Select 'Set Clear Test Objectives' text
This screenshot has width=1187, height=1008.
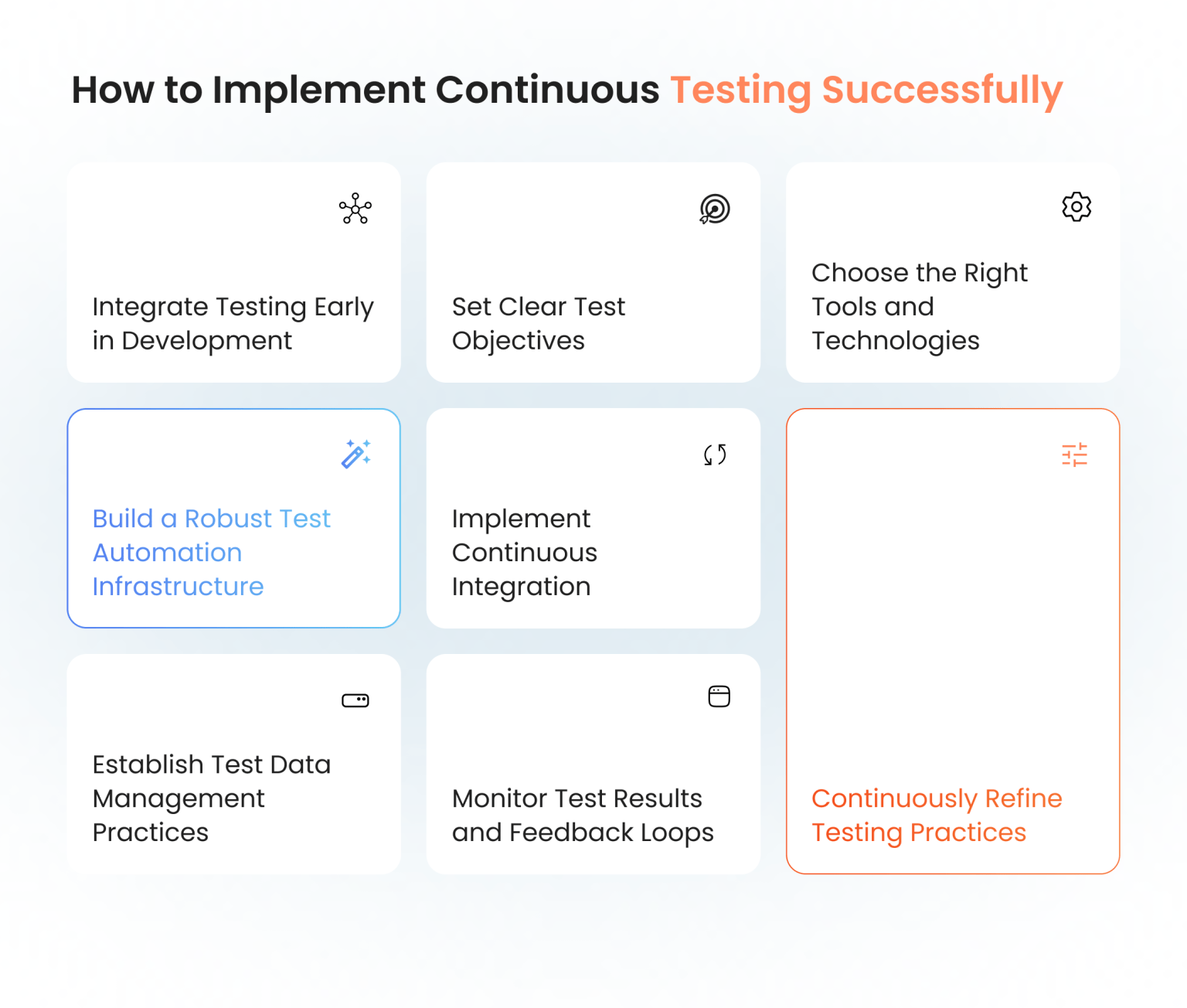point(539,324)
